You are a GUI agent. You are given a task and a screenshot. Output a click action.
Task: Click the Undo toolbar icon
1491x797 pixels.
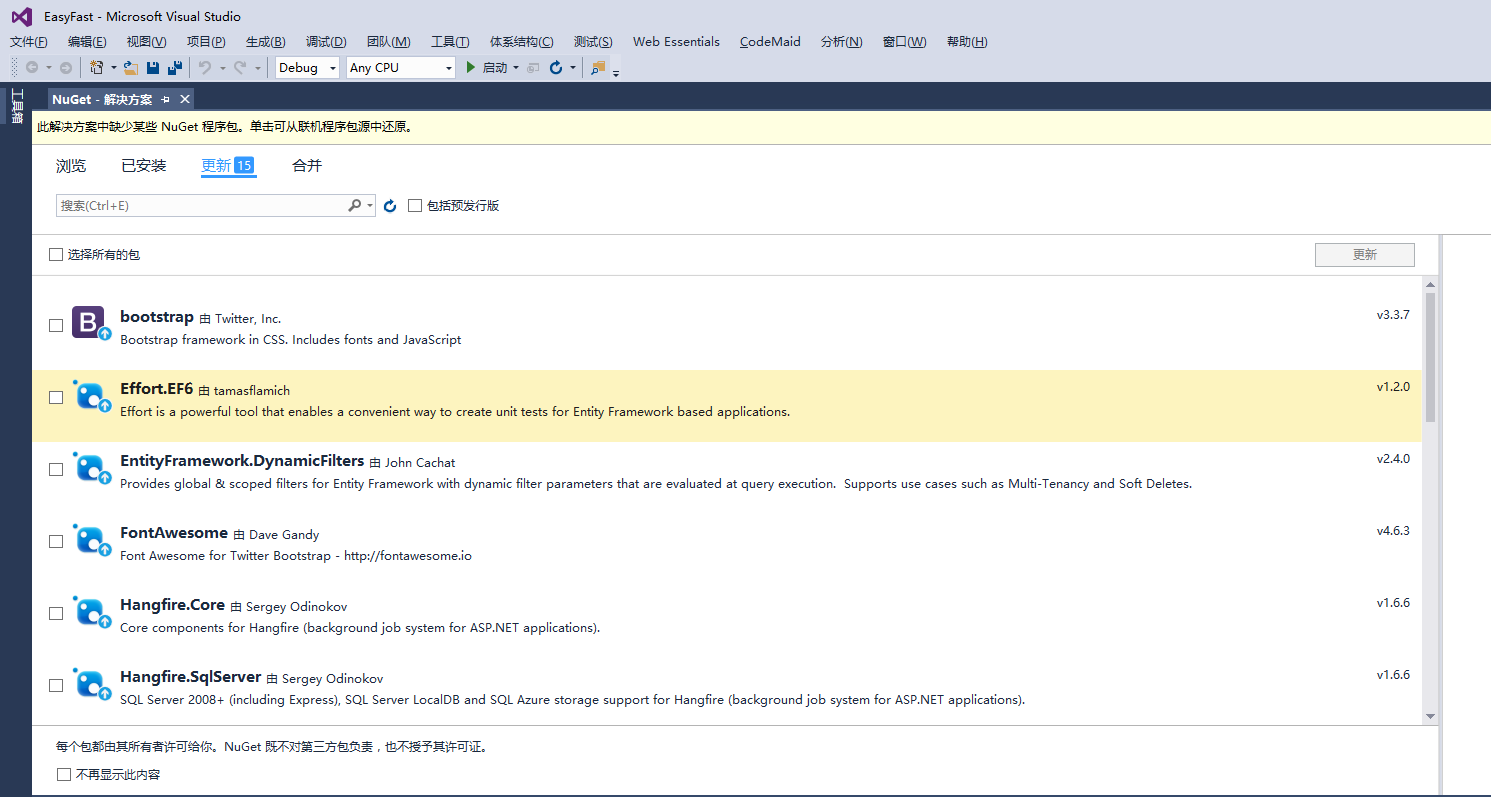(205, 68)
